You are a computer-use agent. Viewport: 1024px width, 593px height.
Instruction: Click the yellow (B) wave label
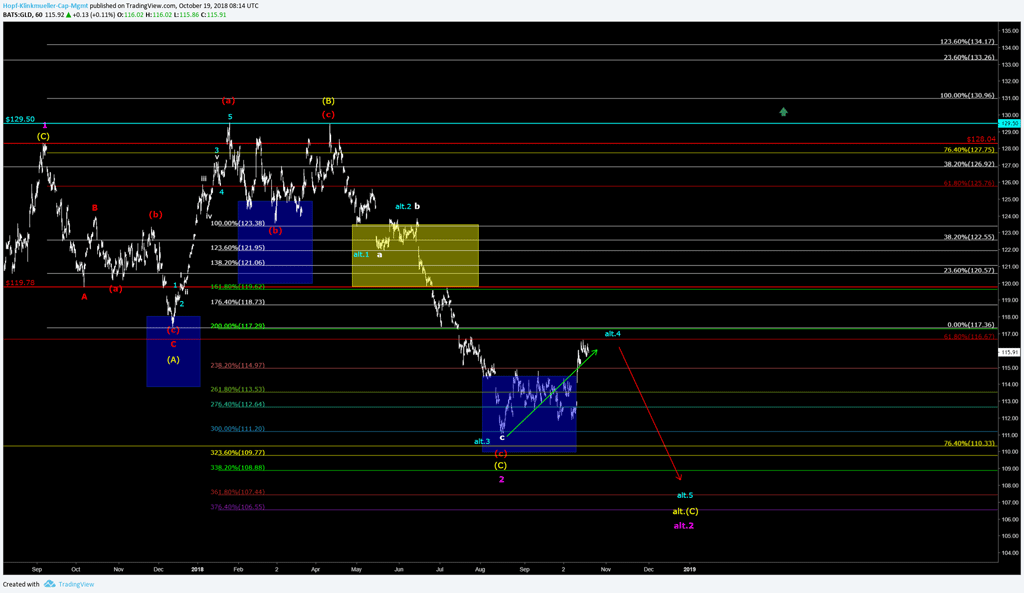(328, 101)
